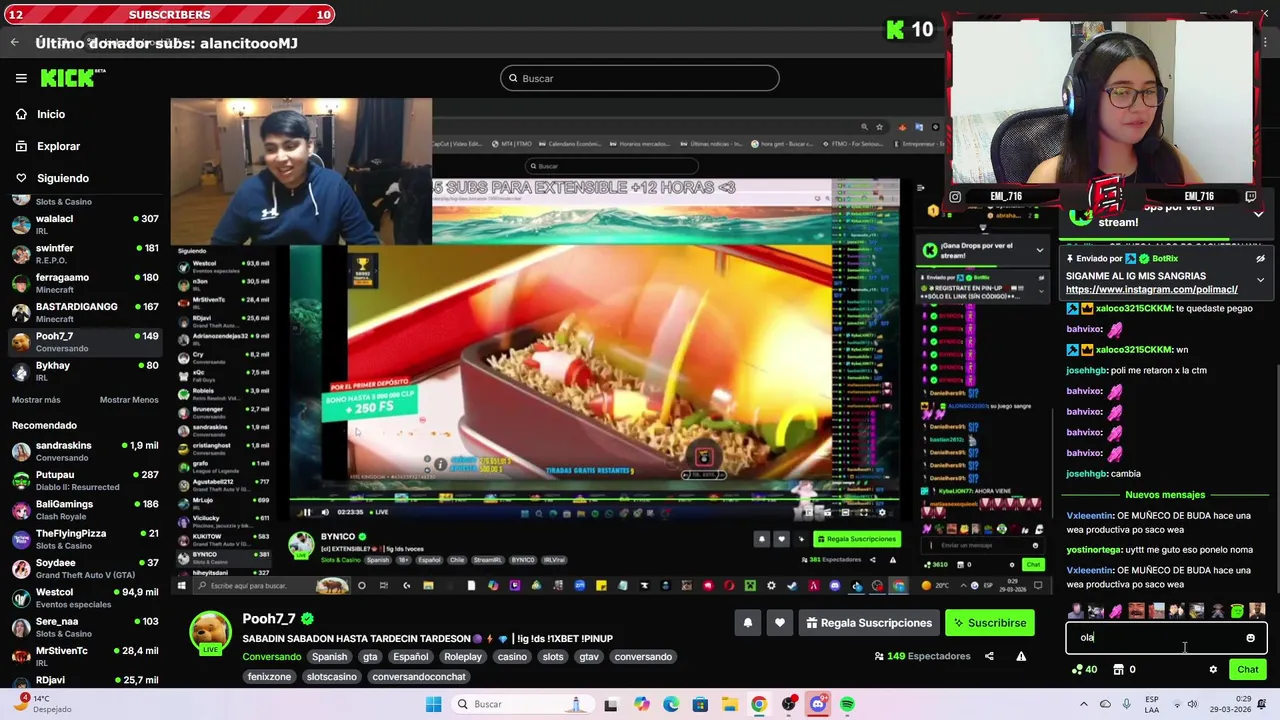
Task: Open MrStivenTc recommended channel
Action: [85, 656]
